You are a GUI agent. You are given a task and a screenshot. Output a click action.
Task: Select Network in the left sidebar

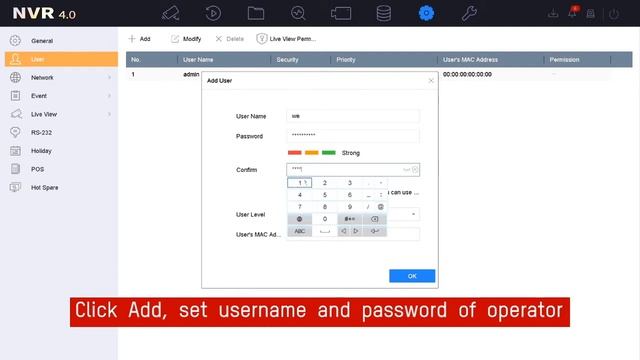click(x=61, y=78)
